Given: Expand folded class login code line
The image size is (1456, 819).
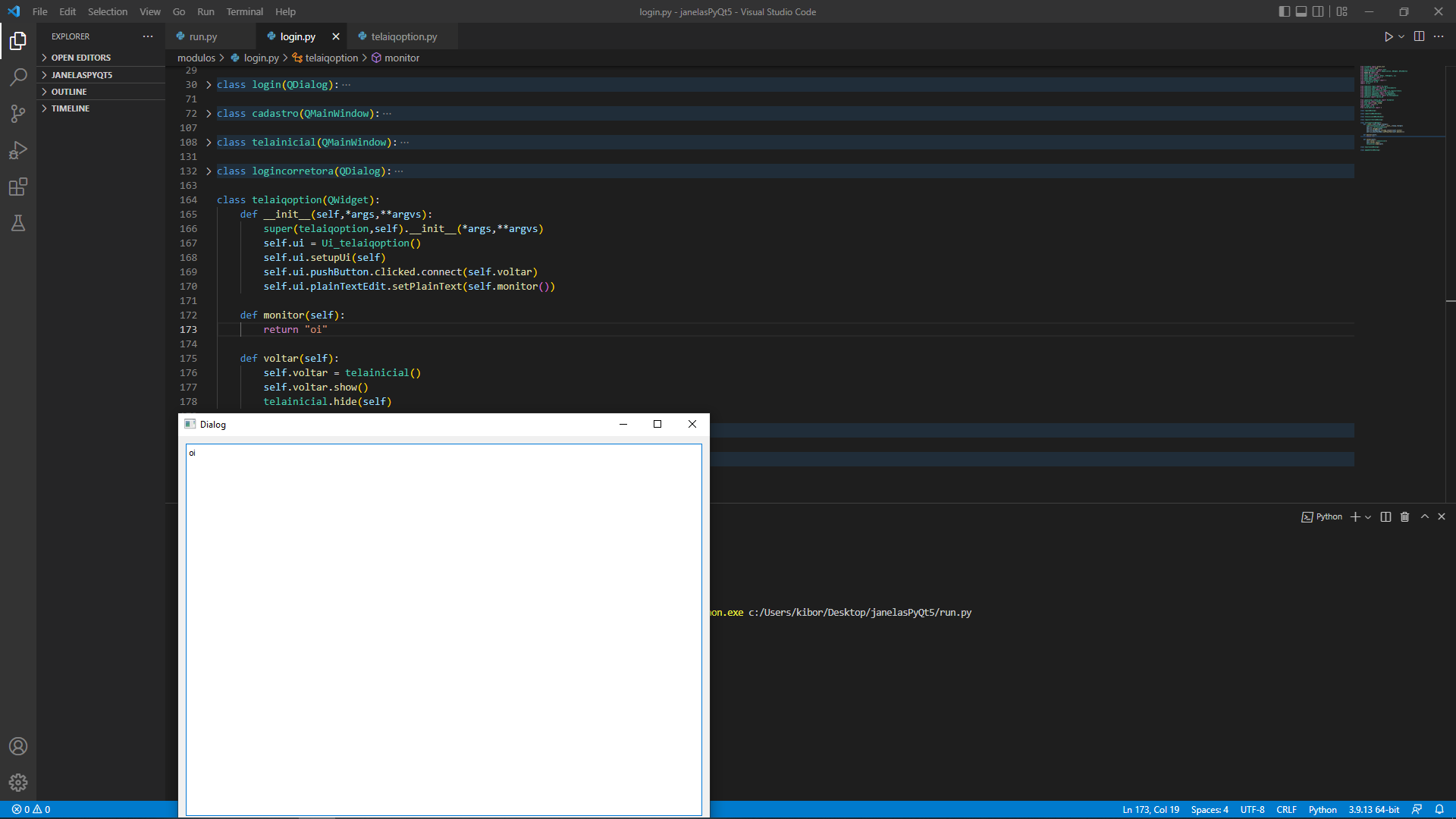Looking at the screenshot, I should tap(209, 85).
